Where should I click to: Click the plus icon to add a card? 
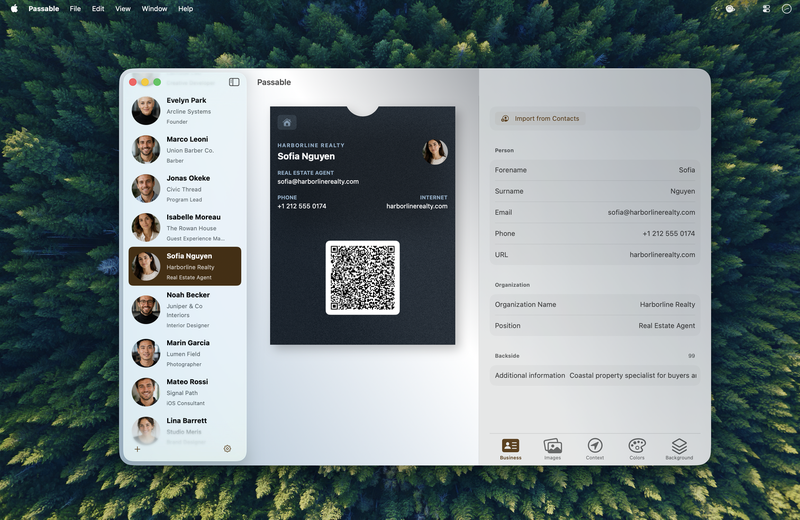tap(137, 449)
